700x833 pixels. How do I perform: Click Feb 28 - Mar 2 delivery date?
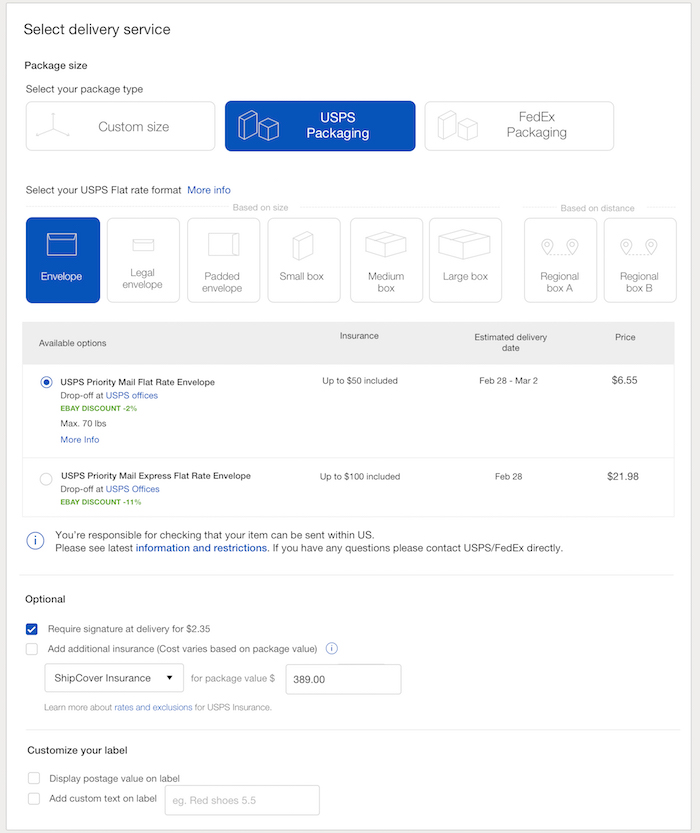(508, 381)
